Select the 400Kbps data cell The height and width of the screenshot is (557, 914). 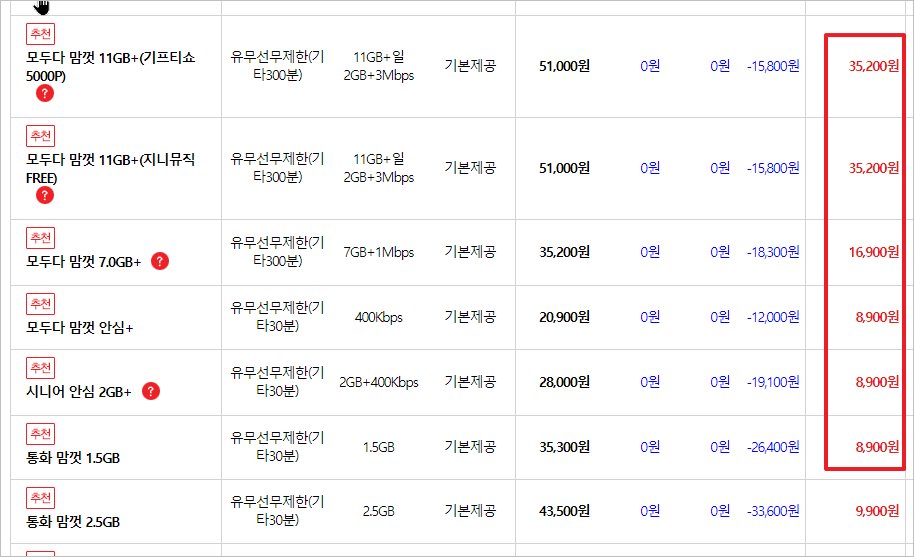[378, 318]
